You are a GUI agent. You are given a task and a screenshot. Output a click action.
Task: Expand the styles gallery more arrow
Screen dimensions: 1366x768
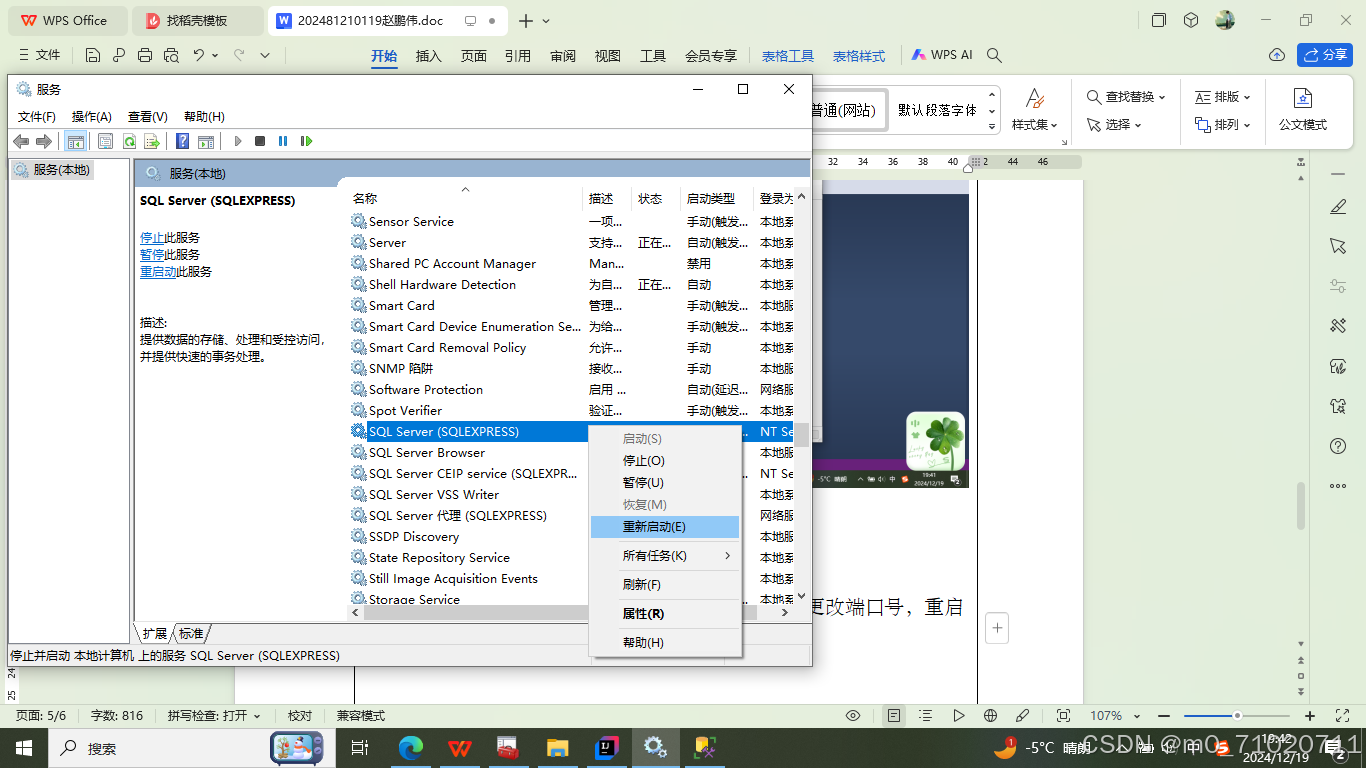coord(992,127)
